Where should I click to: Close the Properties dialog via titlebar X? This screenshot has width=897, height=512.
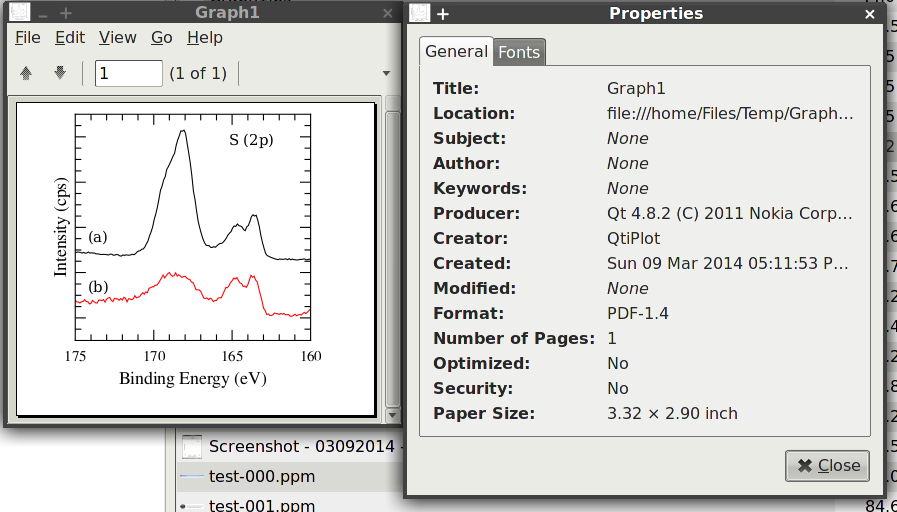(x=870, y=14)
